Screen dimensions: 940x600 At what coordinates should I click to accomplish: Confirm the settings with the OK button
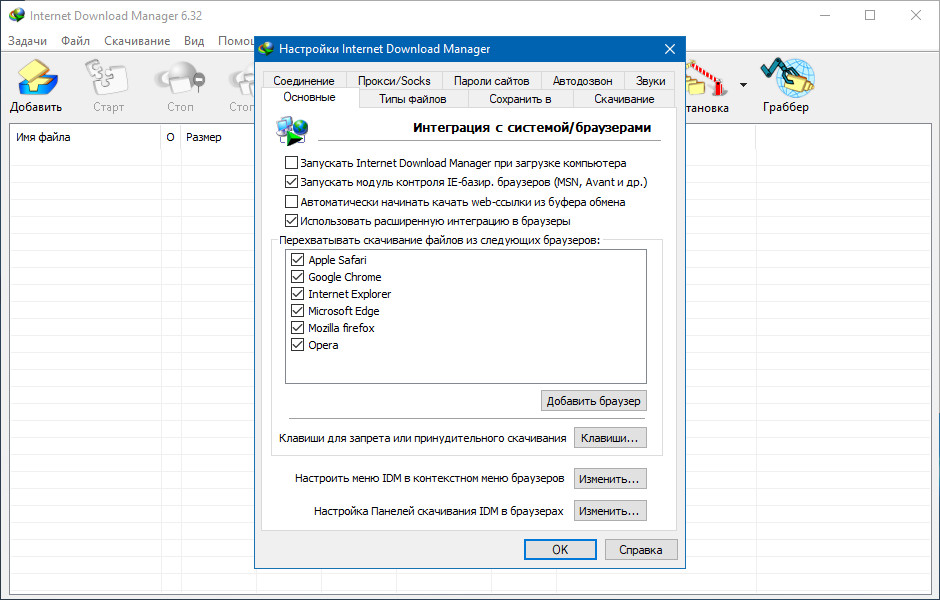[x=560, y=549]
